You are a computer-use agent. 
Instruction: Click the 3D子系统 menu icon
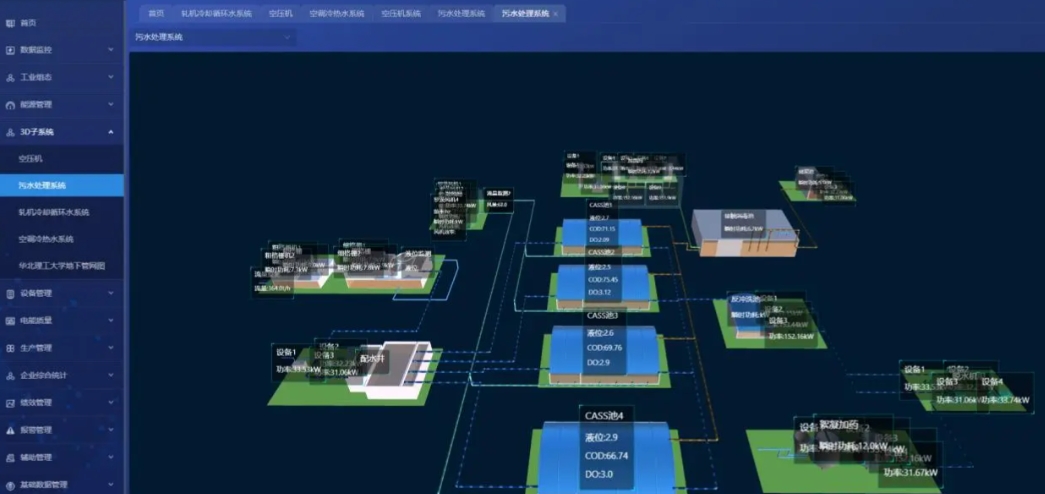[10, 131]
